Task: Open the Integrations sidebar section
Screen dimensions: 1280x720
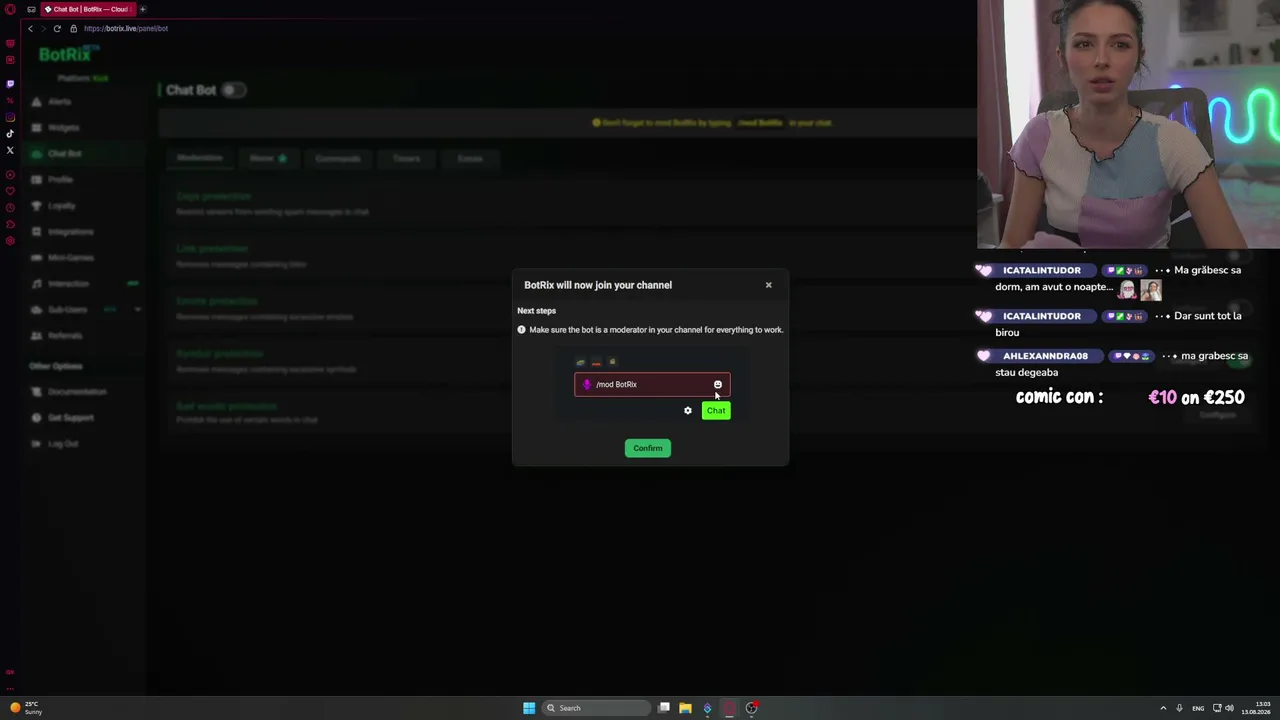Action: (x=70, y=232)
